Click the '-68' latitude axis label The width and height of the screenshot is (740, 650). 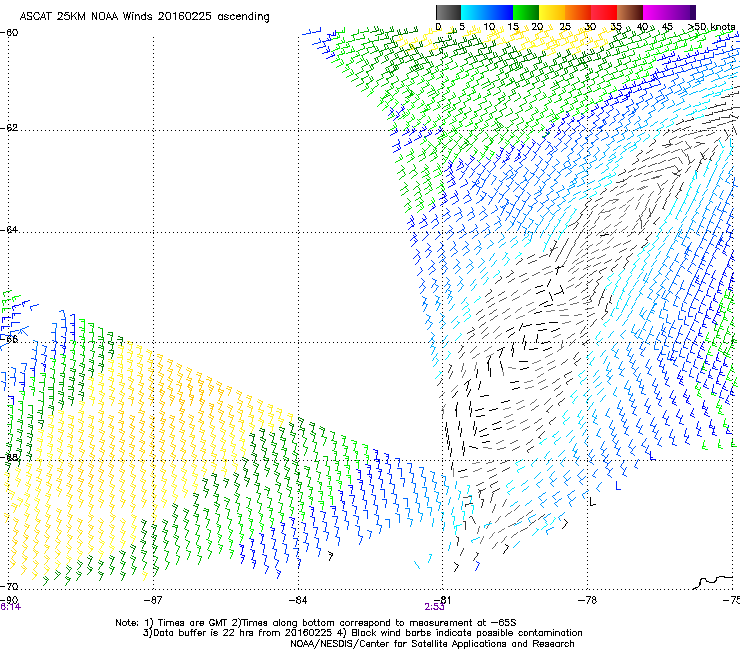point(9,457)
